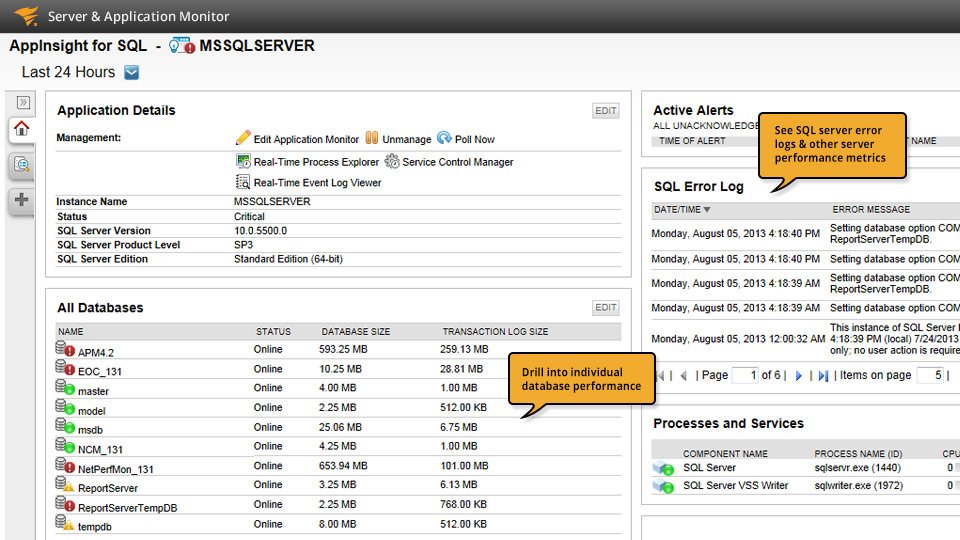Sort databases by NAME column
The width and height of the screenshot is (960, 540).
(x=70, y=332)
